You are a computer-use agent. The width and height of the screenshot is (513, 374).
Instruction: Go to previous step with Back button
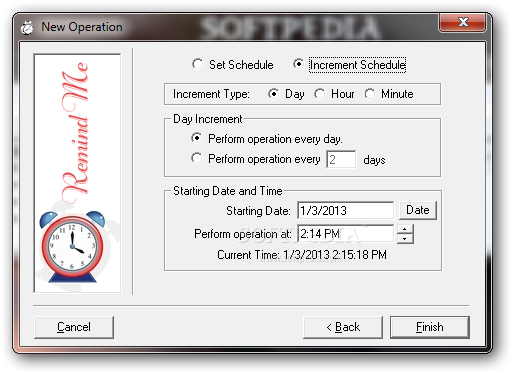(343, 327)
